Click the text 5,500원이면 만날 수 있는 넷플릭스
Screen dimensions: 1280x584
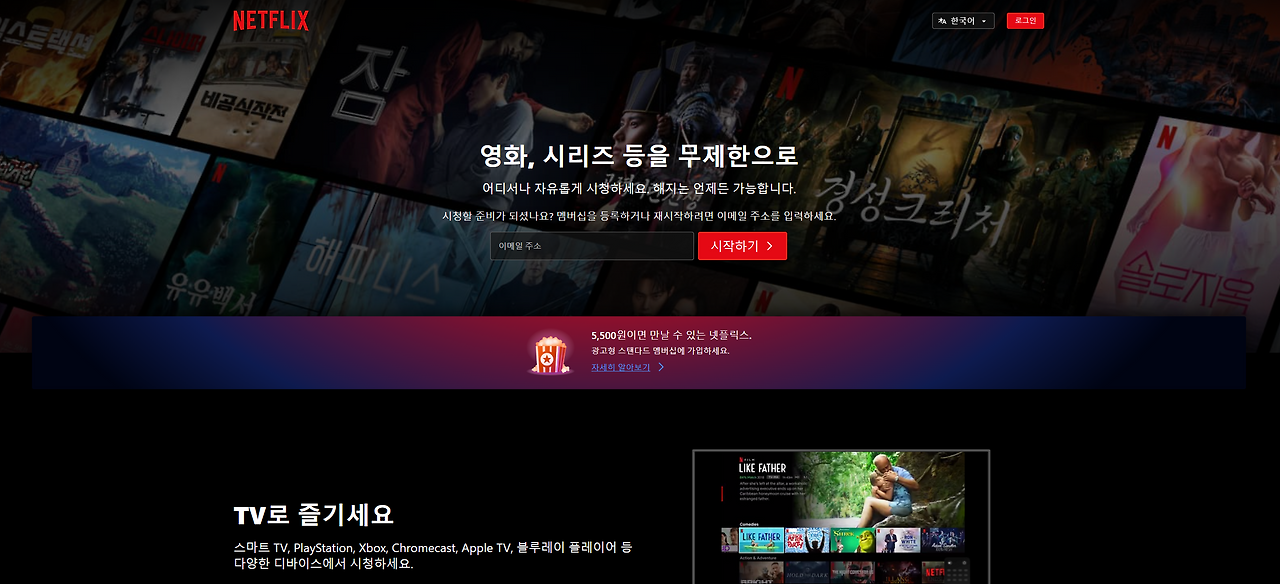(671, 335)
